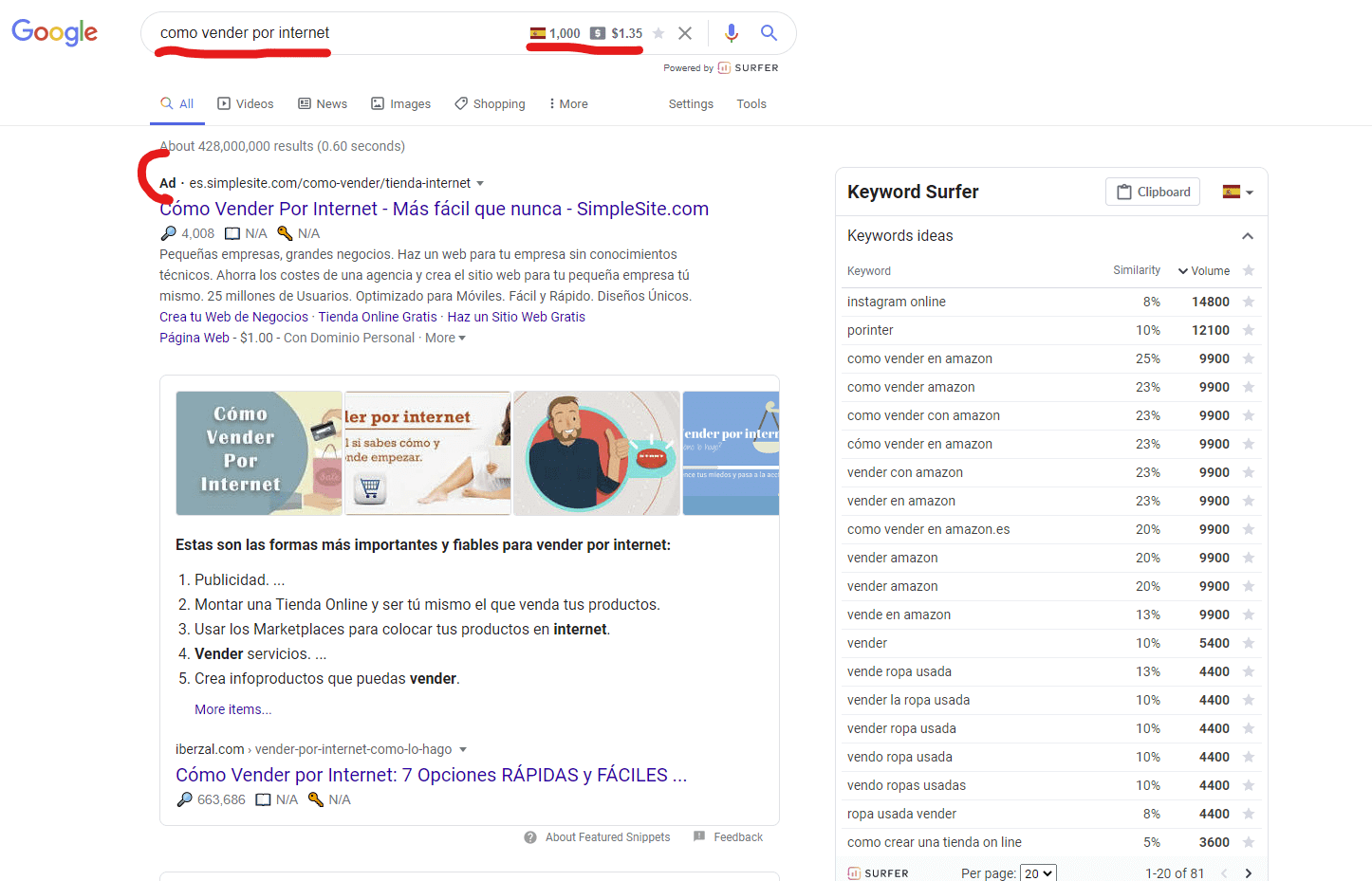
Task: Open the More search options menu
Action: pos(567,104)
